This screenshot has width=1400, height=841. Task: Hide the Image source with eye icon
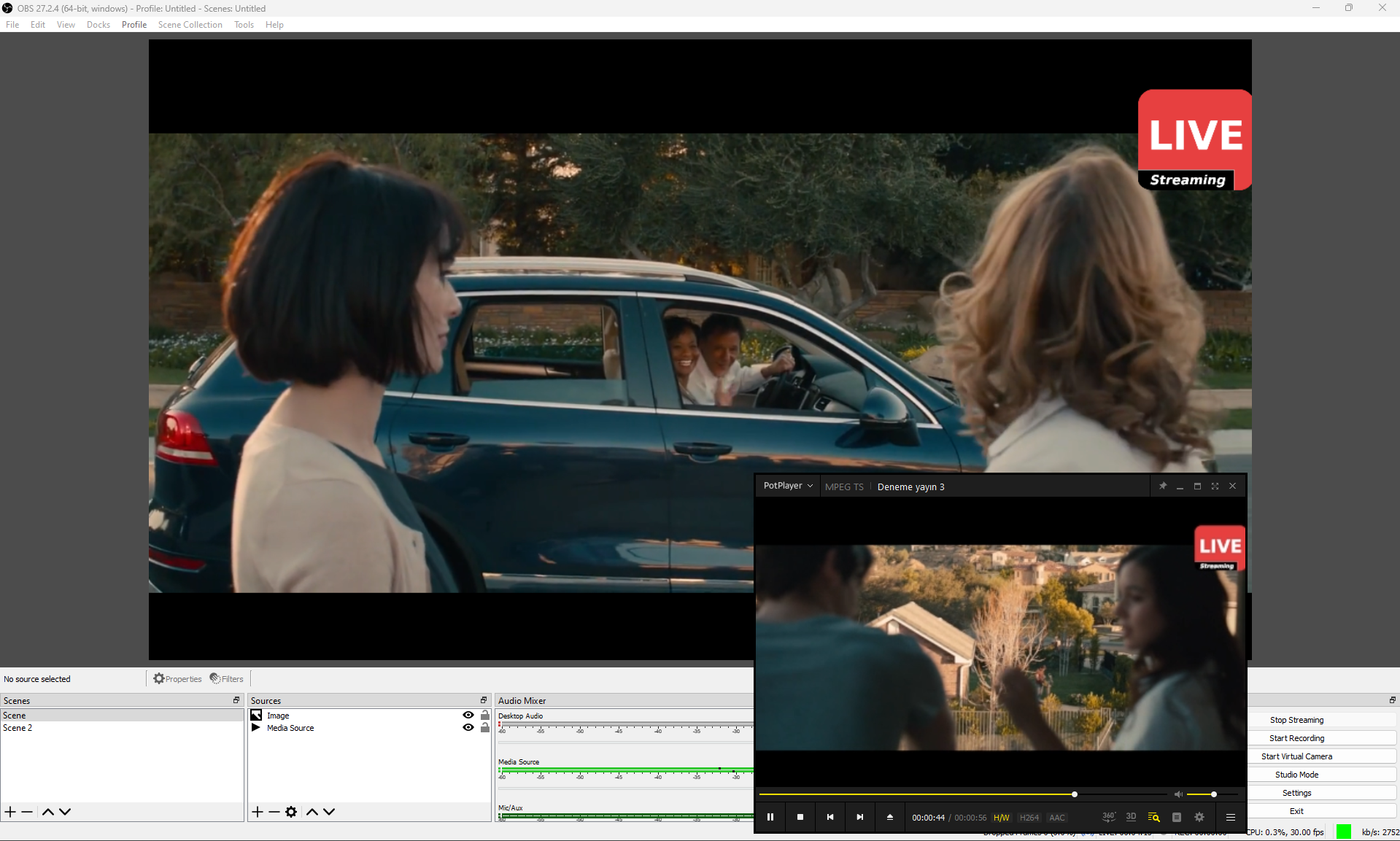tap(468, 715)
